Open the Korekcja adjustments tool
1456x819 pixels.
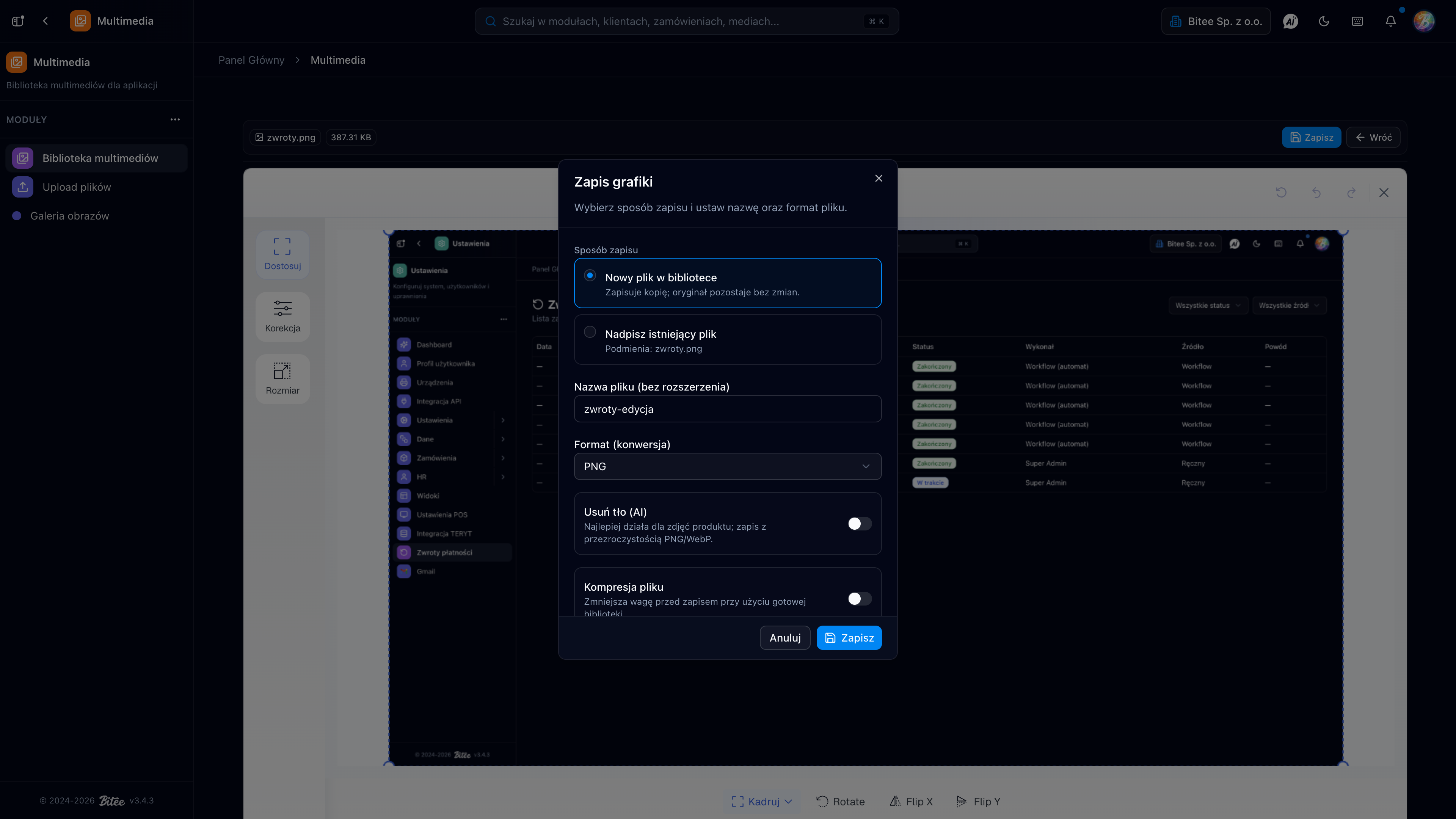coord(282,317)
